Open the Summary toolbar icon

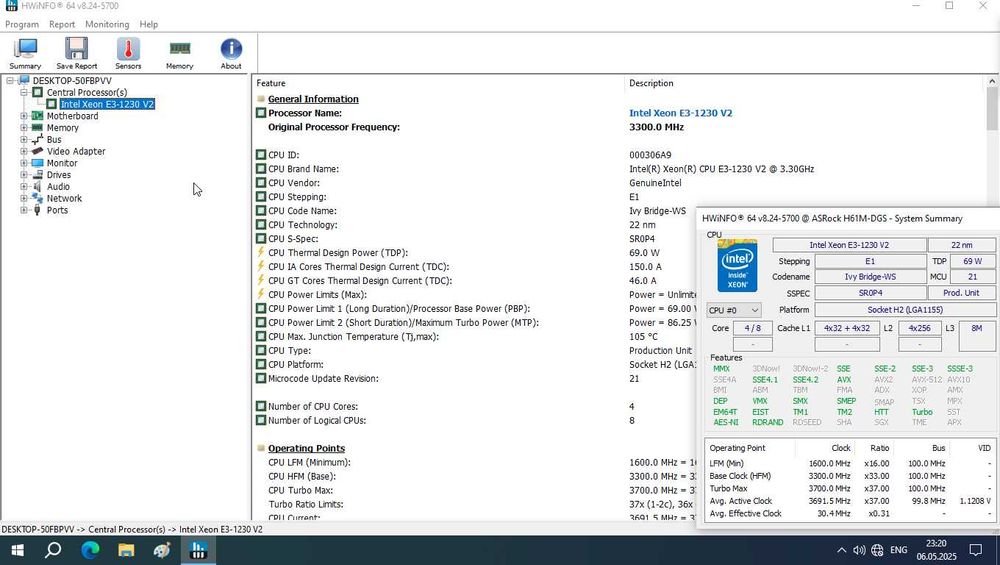pyautogui.click(x=25, y=53)
